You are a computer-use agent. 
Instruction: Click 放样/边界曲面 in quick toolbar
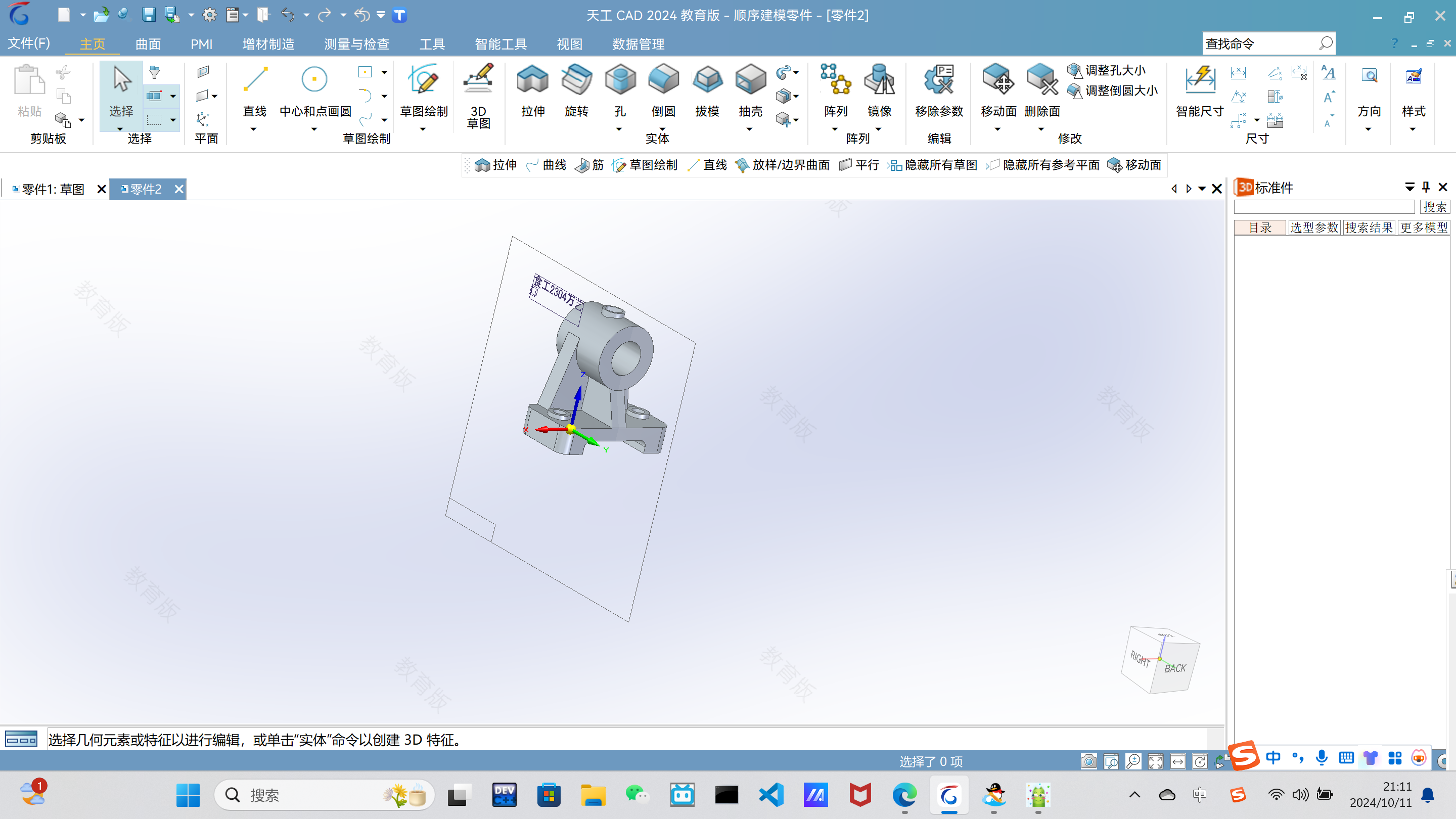tap(782, 165)
